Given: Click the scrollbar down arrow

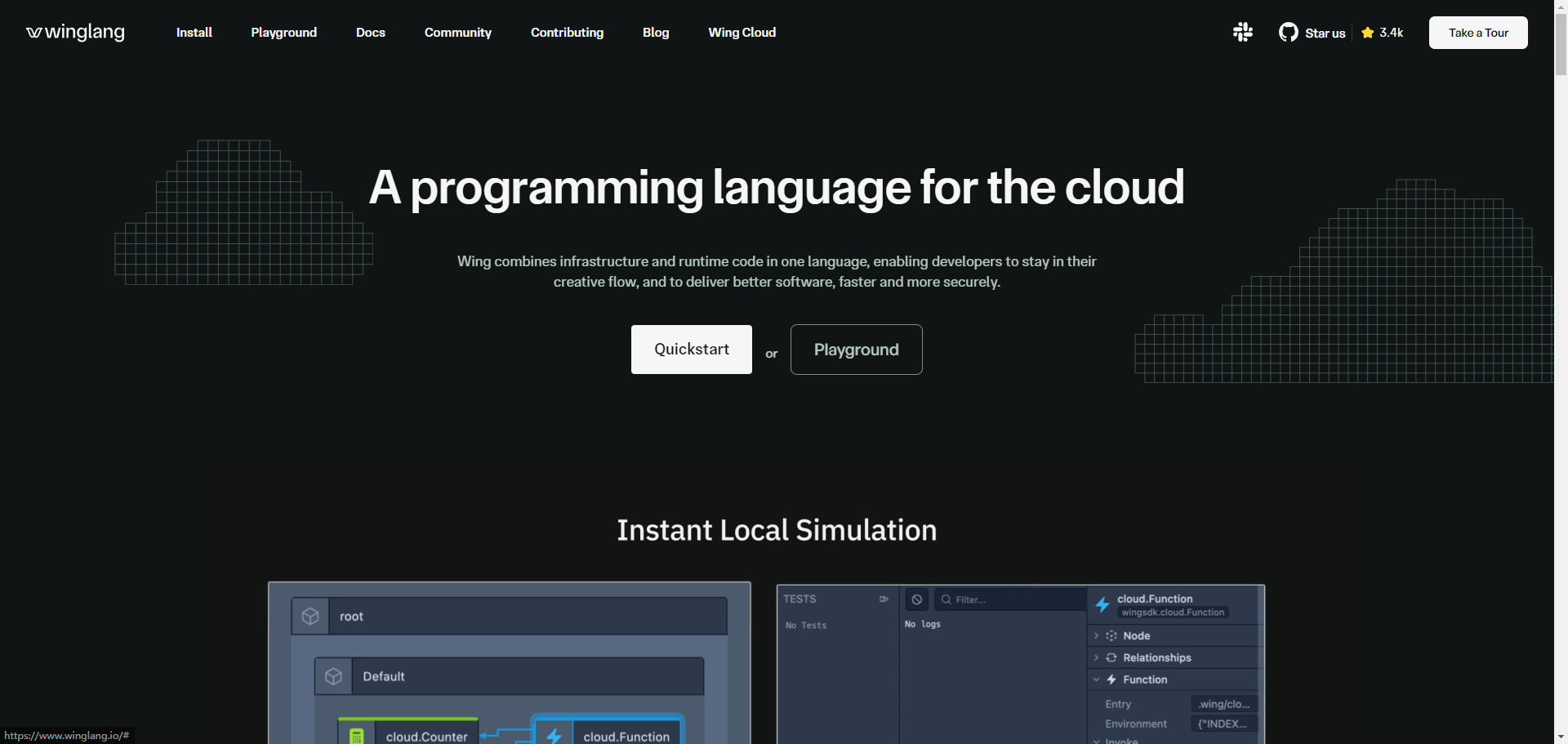Looking at the screenshot, I should click(1561, 737).
